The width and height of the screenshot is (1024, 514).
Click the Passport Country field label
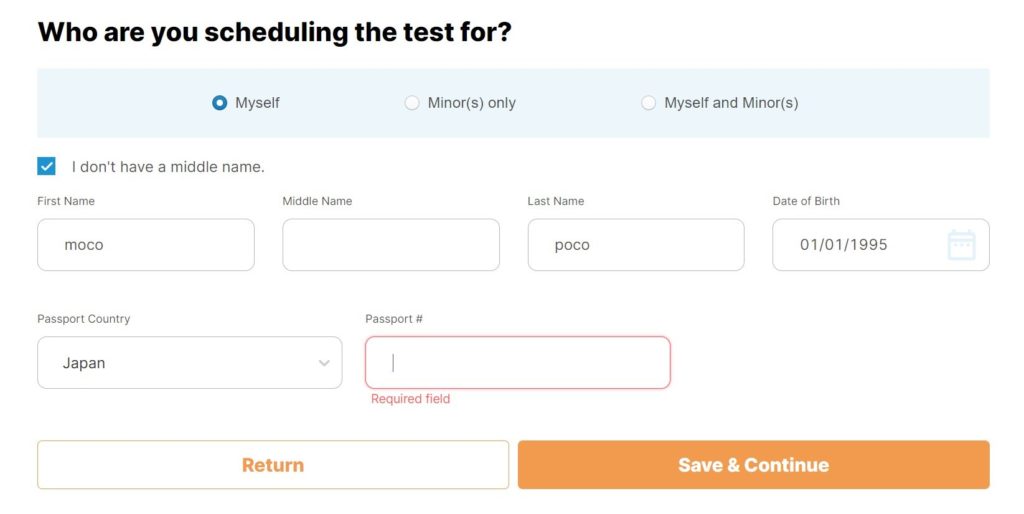(84, 319)
